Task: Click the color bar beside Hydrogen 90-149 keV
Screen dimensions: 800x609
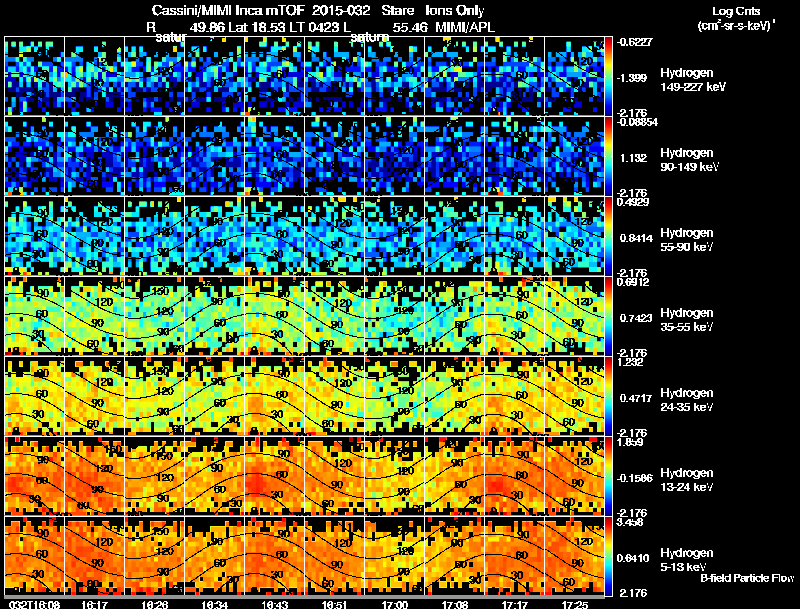Action: point(608,156)
